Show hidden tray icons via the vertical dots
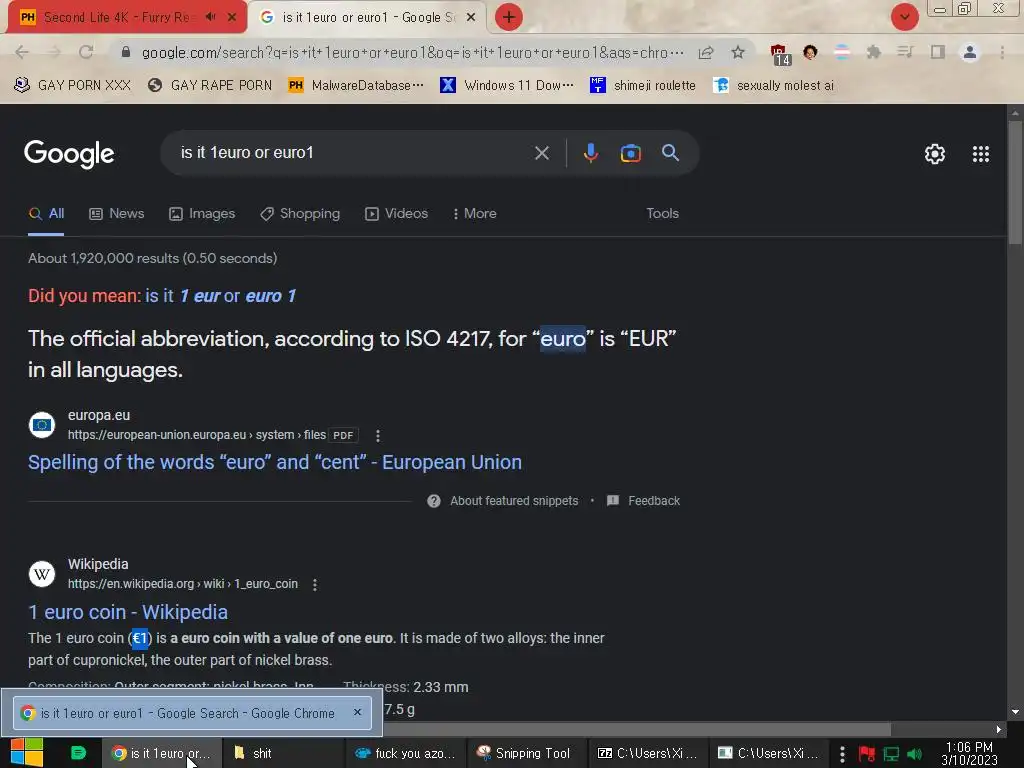The image size is (1024, 768). tap(842, 754)
